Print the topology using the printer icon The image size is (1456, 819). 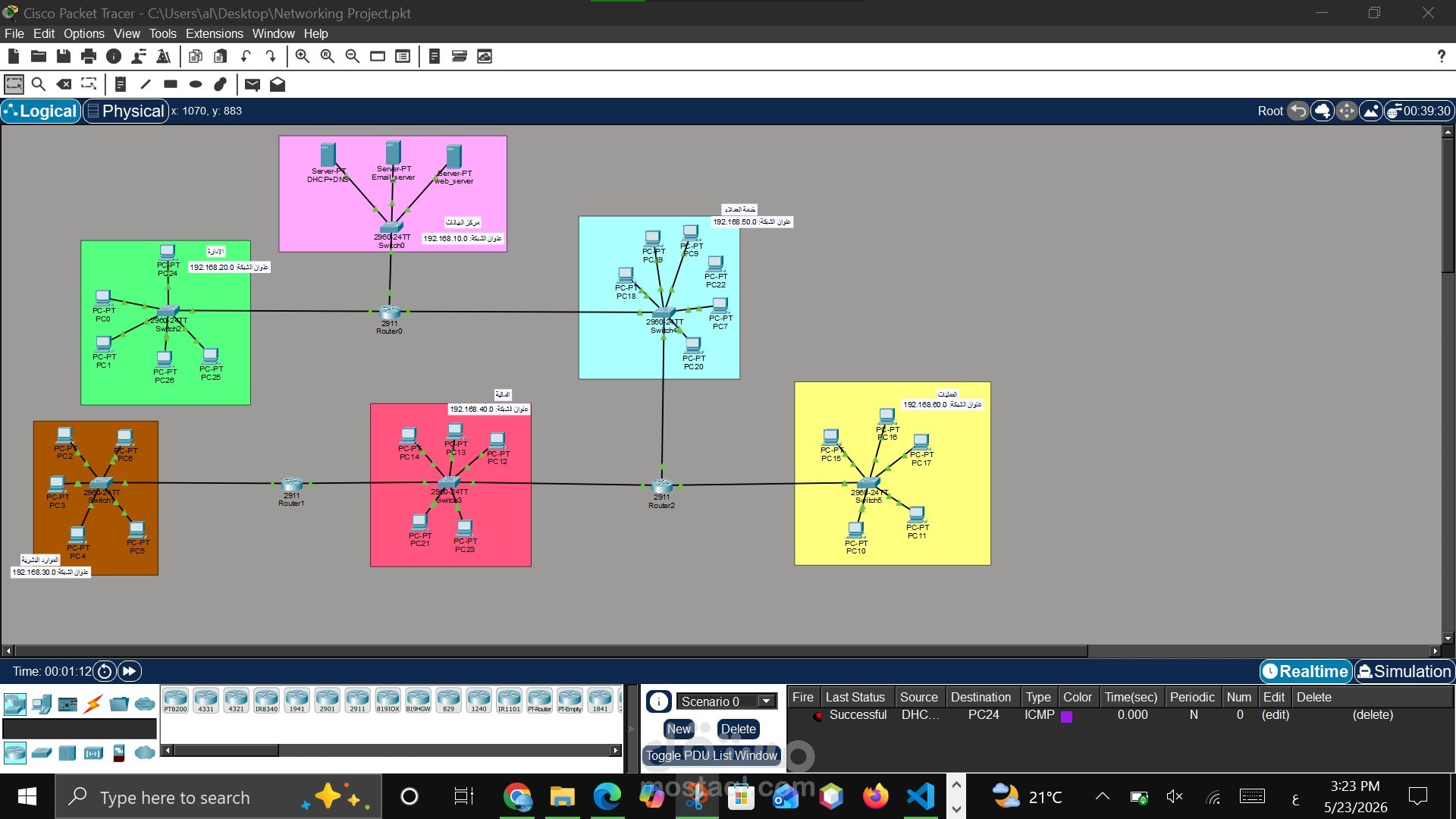(x=89, y=56)
